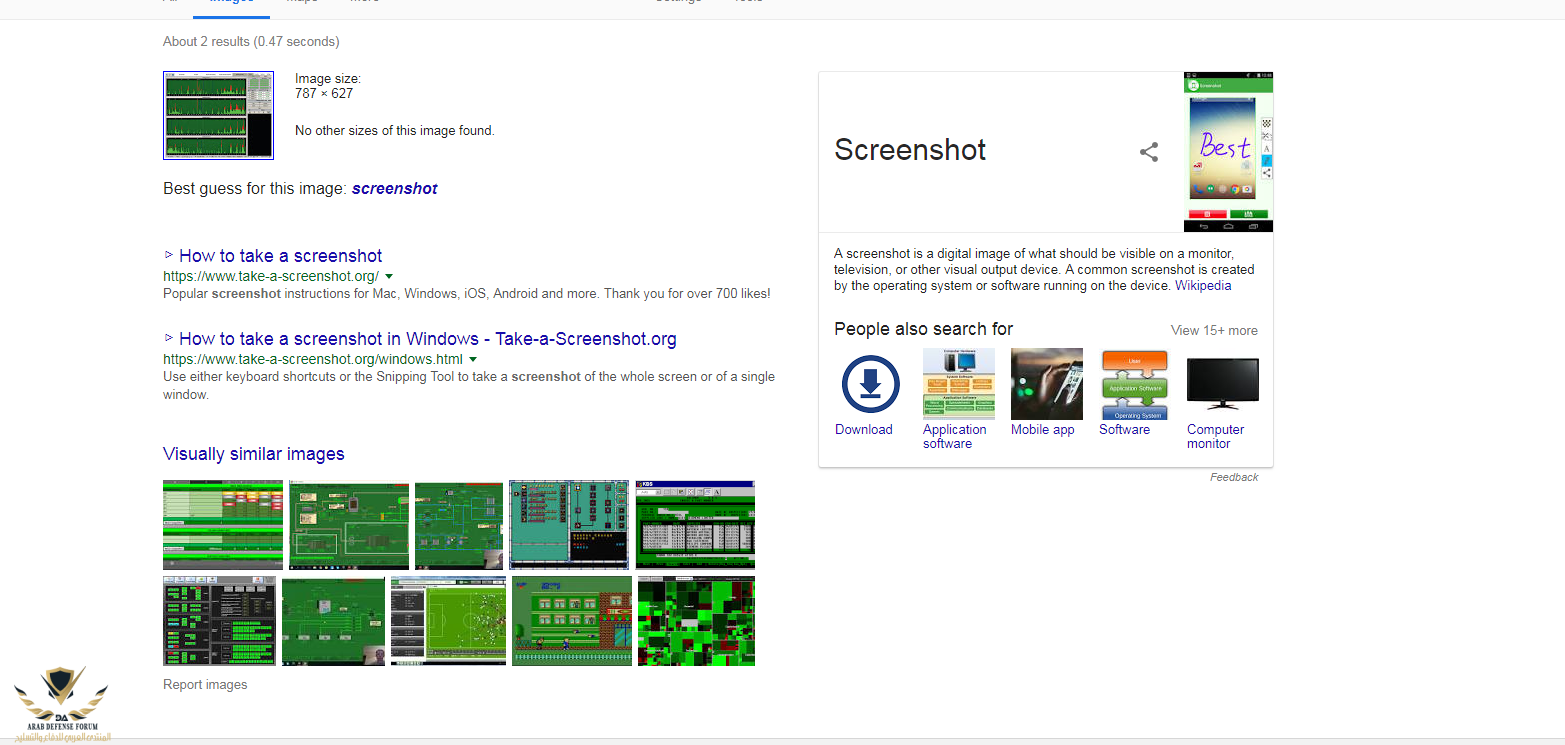
Task: Open the 'How to take a screenshot' result
Action: coord(280,256)
